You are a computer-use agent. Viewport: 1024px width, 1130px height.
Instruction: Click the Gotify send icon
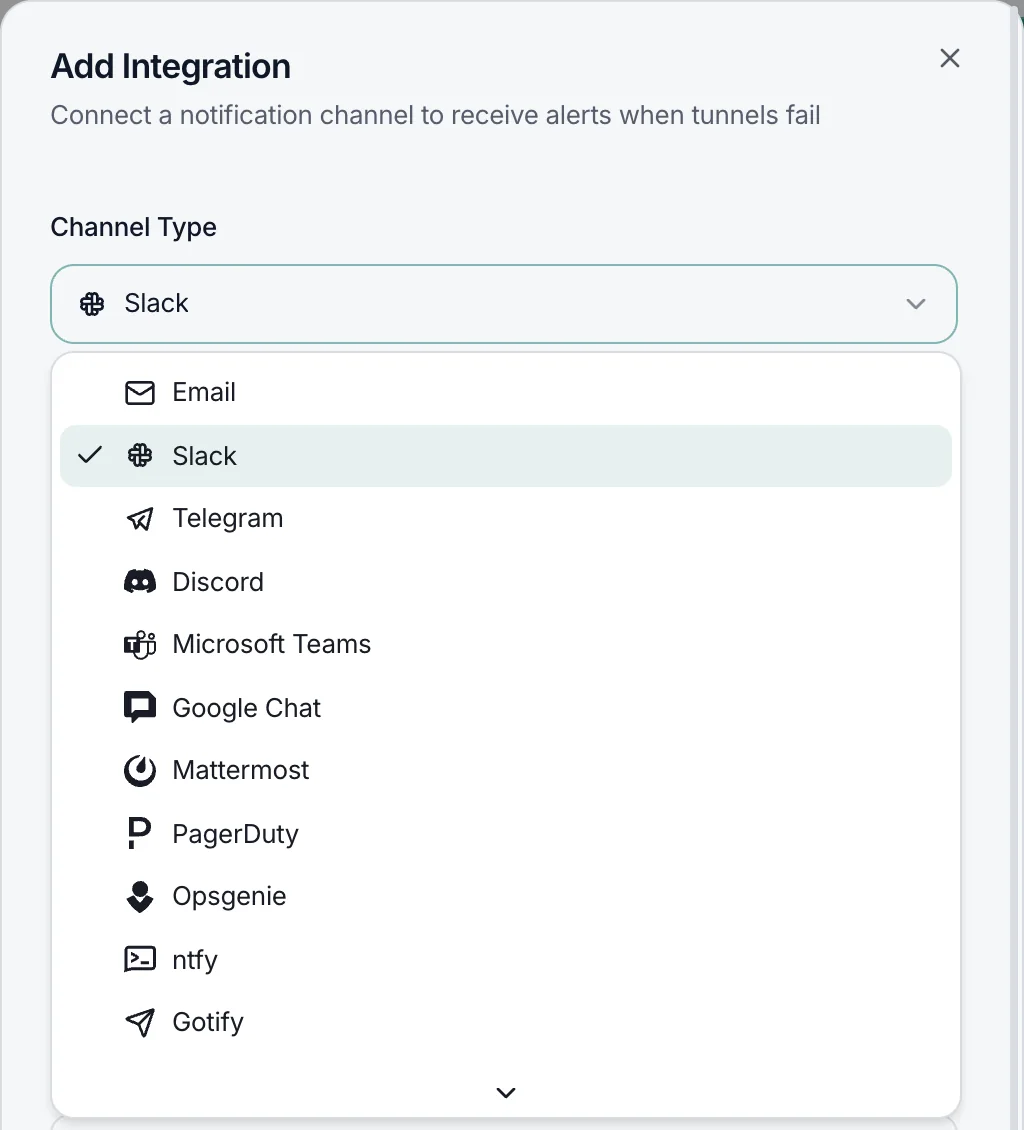coord(140,1023)
